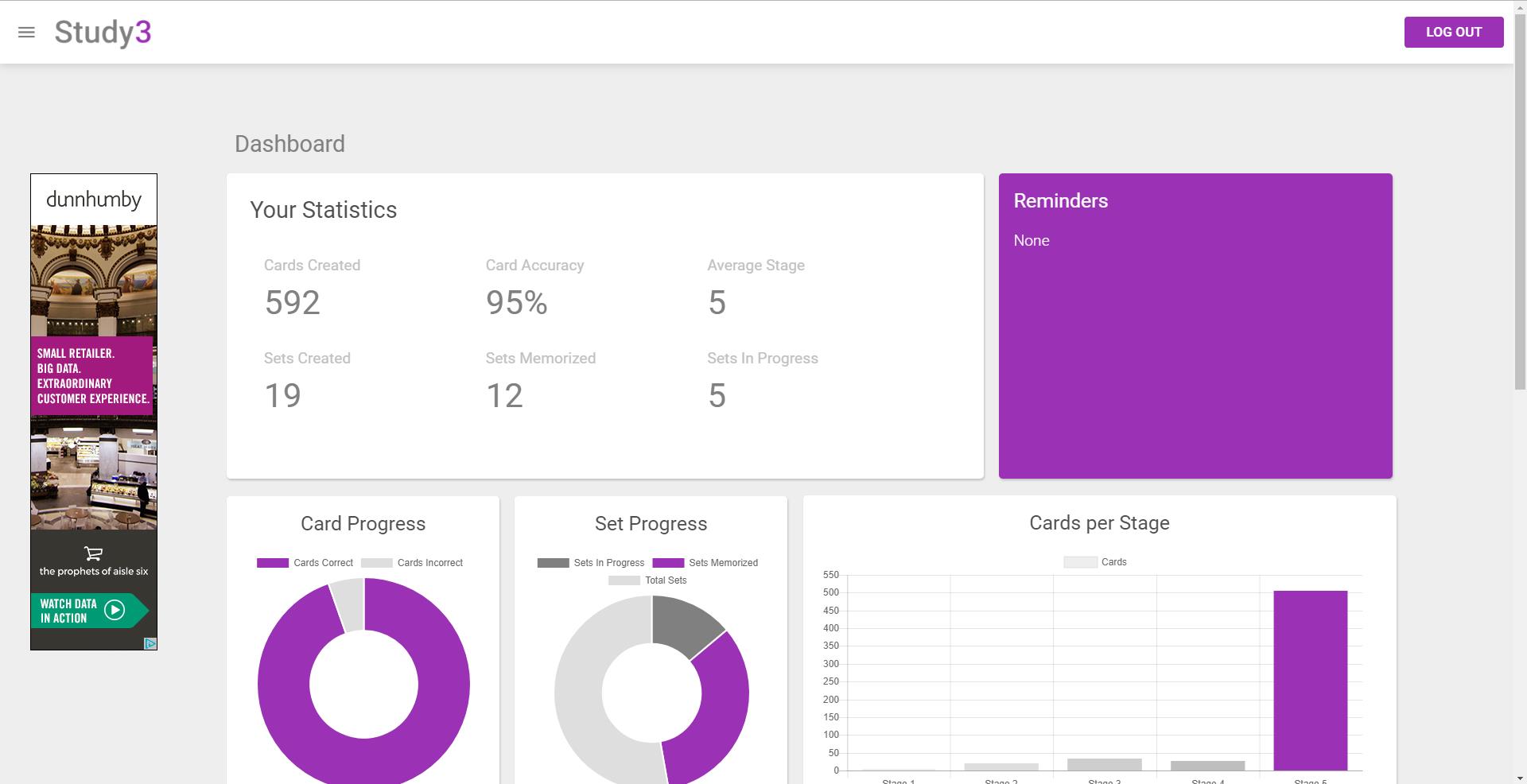Click the Average Stage value 5
This screenshot has width=1527, height=784.
[x=717, y=303]
